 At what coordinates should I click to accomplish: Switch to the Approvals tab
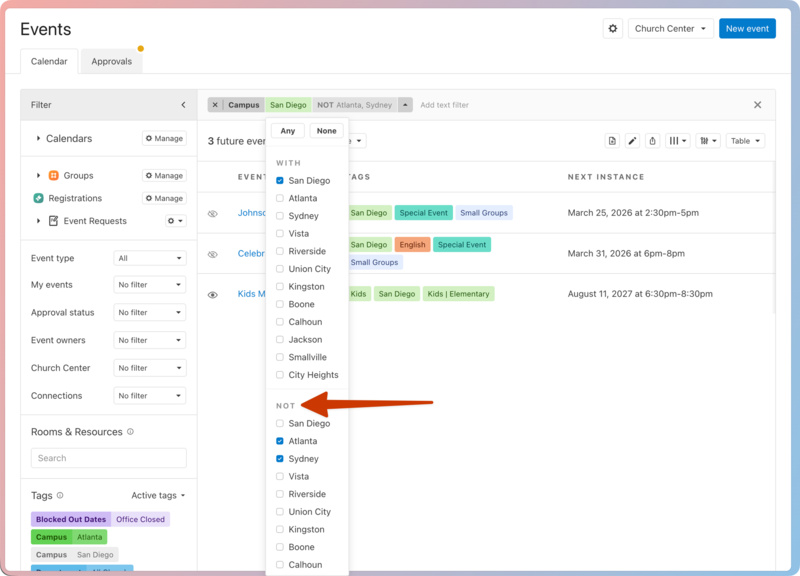point(112,61)
